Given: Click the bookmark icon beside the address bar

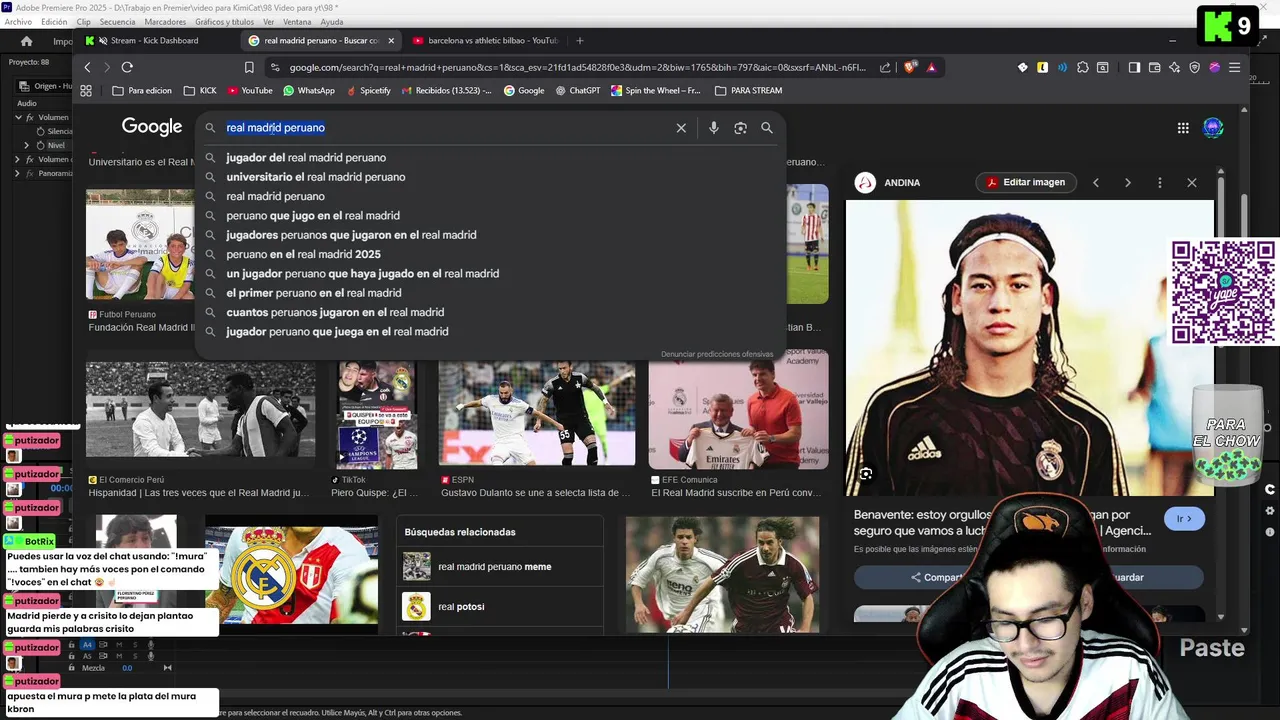Looking at the screenshot, I should (249, 67).
